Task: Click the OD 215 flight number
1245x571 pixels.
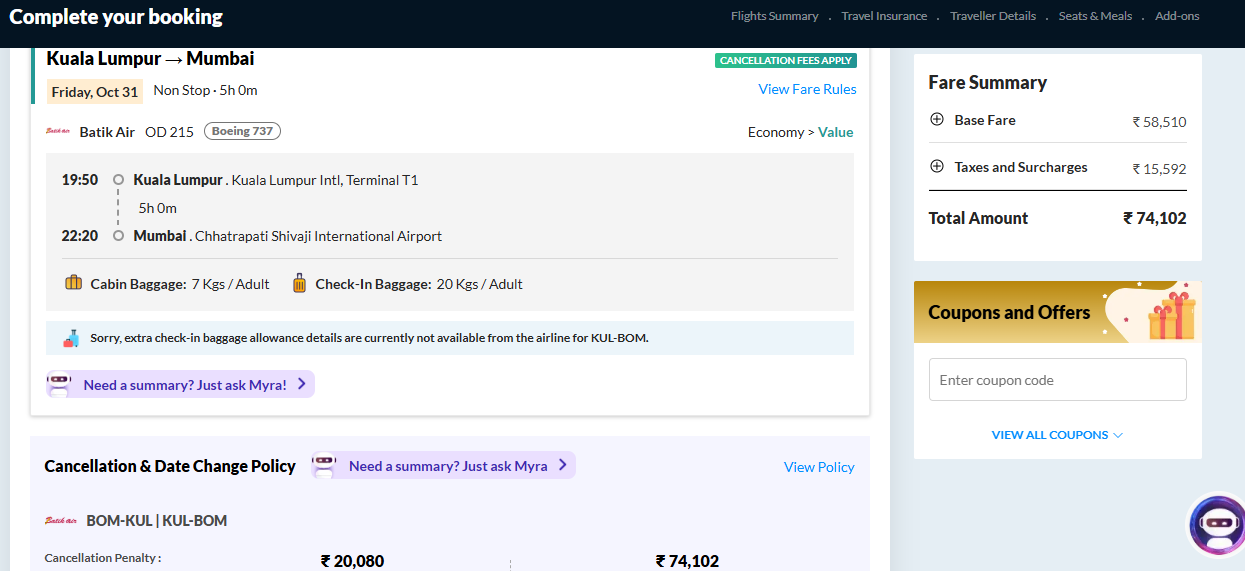Action: click(169, 132)
